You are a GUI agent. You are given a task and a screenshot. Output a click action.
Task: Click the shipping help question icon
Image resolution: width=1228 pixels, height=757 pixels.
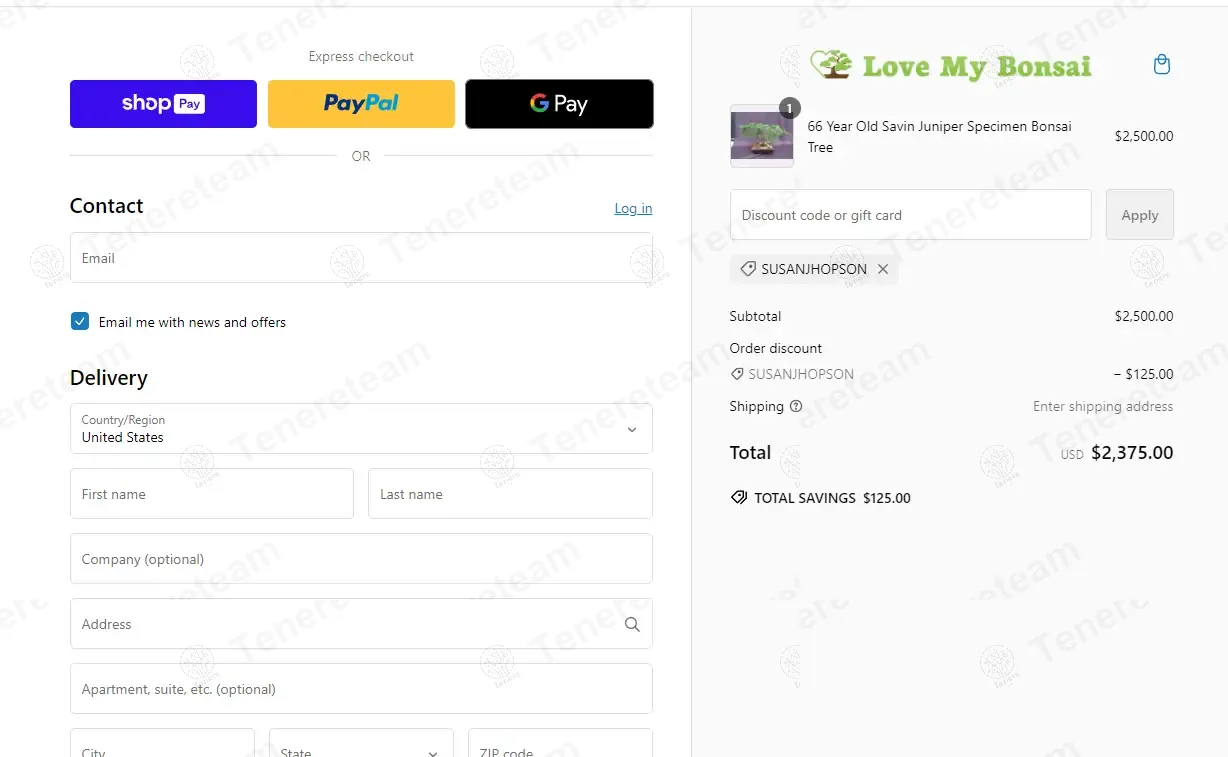(x=796, y=406)
